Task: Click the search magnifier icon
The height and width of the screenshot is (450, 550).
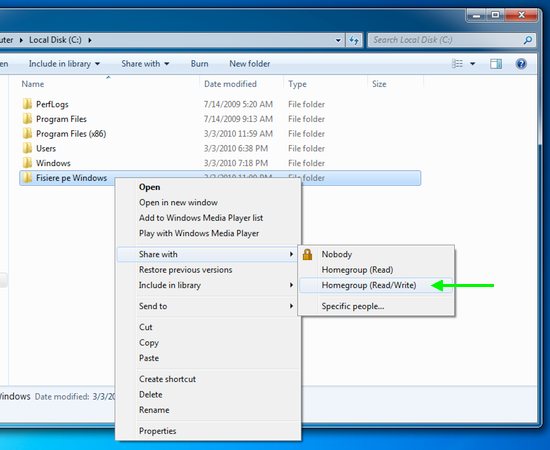Action: tap(528, 40)
